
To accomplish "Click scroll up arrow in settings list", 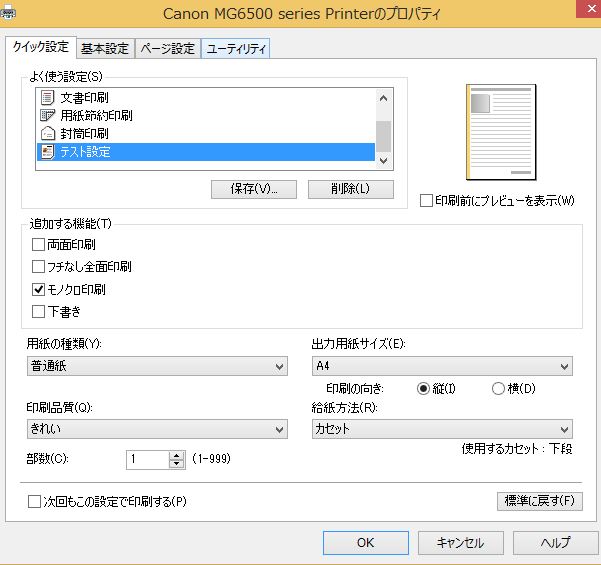I will 383,98.
